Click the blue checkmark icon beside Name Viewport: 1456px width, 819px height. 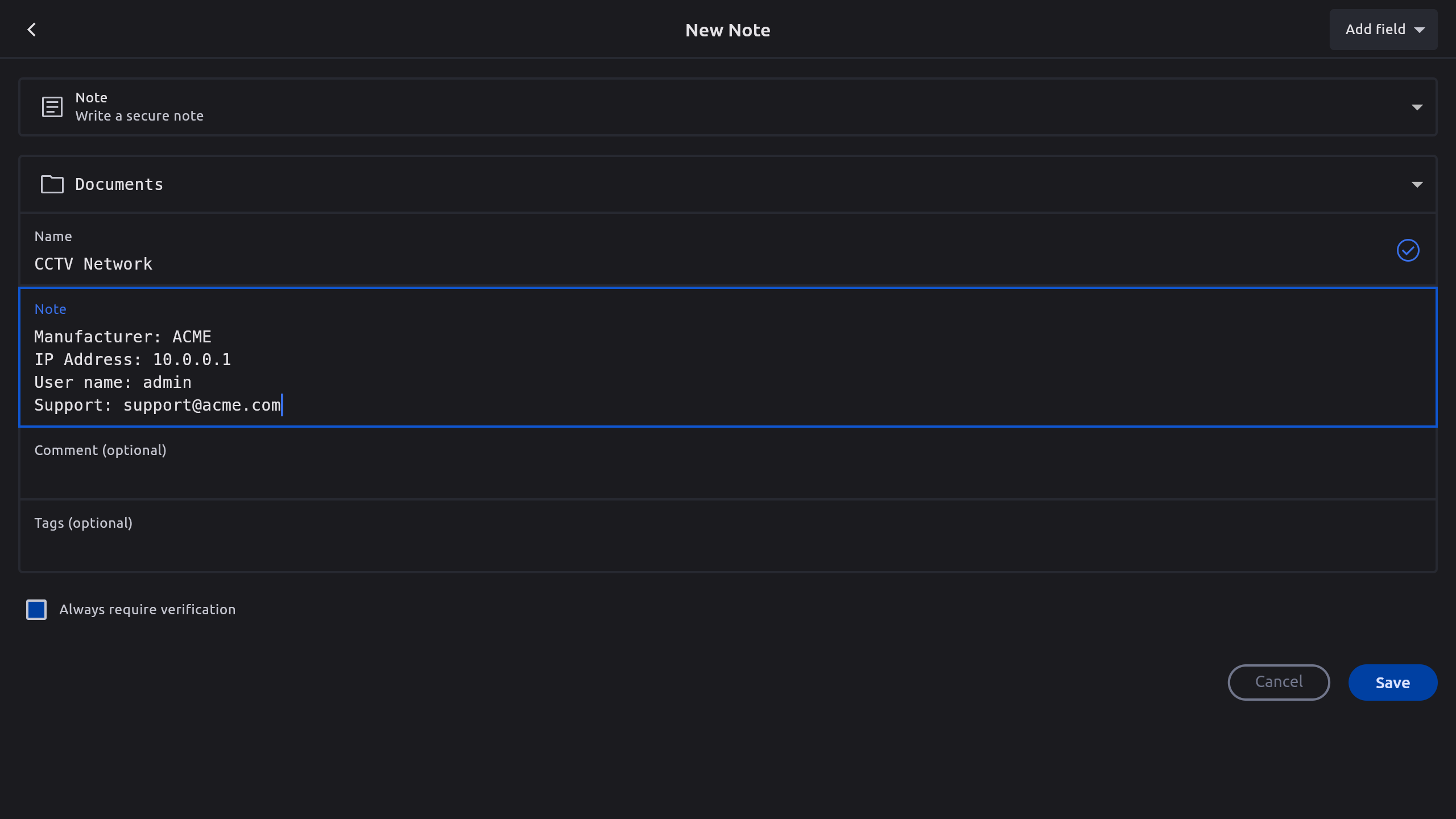click(x=1408, y=250)
